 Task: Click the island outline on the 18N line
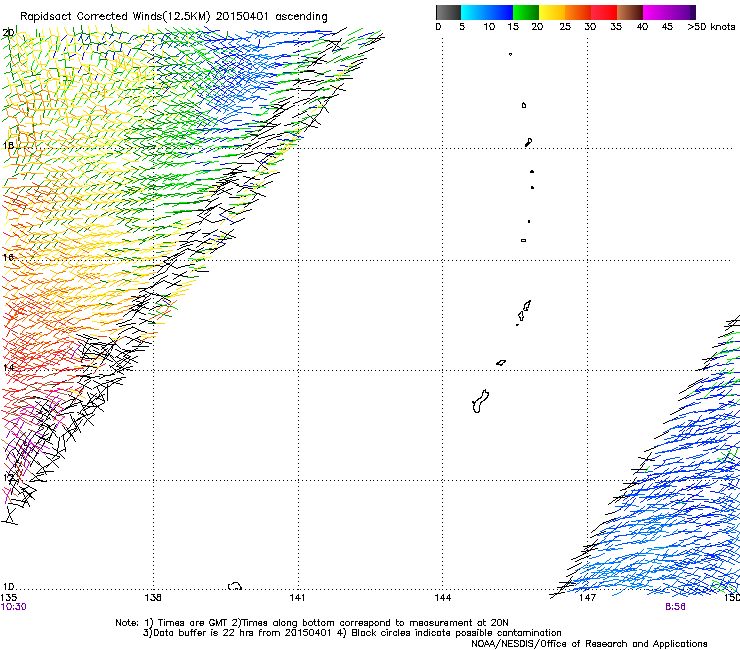click(x=528, y=143)
